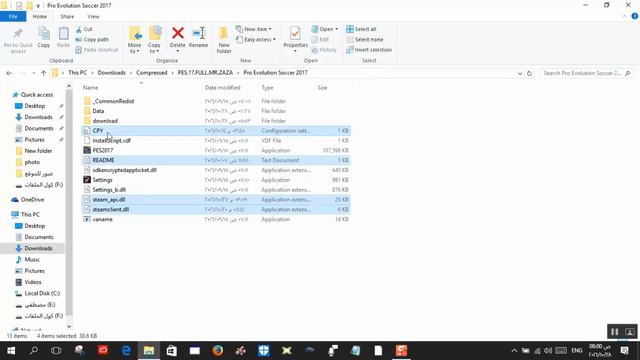The width and height of the screenshot is (640, 360).
Task: Select the steam_api.dll file
Action: [216, 200]
